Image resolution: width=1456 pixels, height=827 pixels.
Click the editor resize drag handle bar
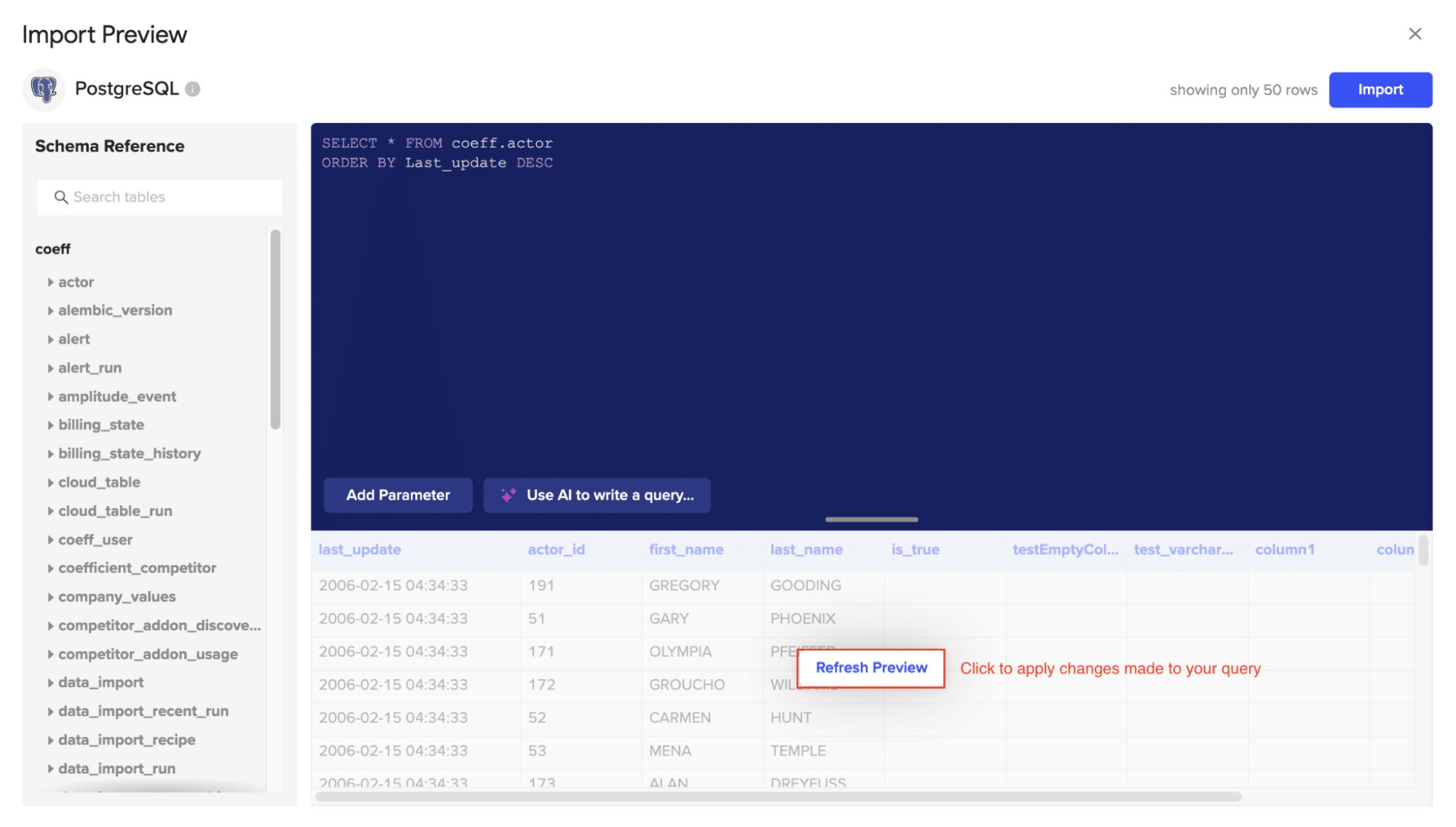pyautogui.click(x=871, y=519)
